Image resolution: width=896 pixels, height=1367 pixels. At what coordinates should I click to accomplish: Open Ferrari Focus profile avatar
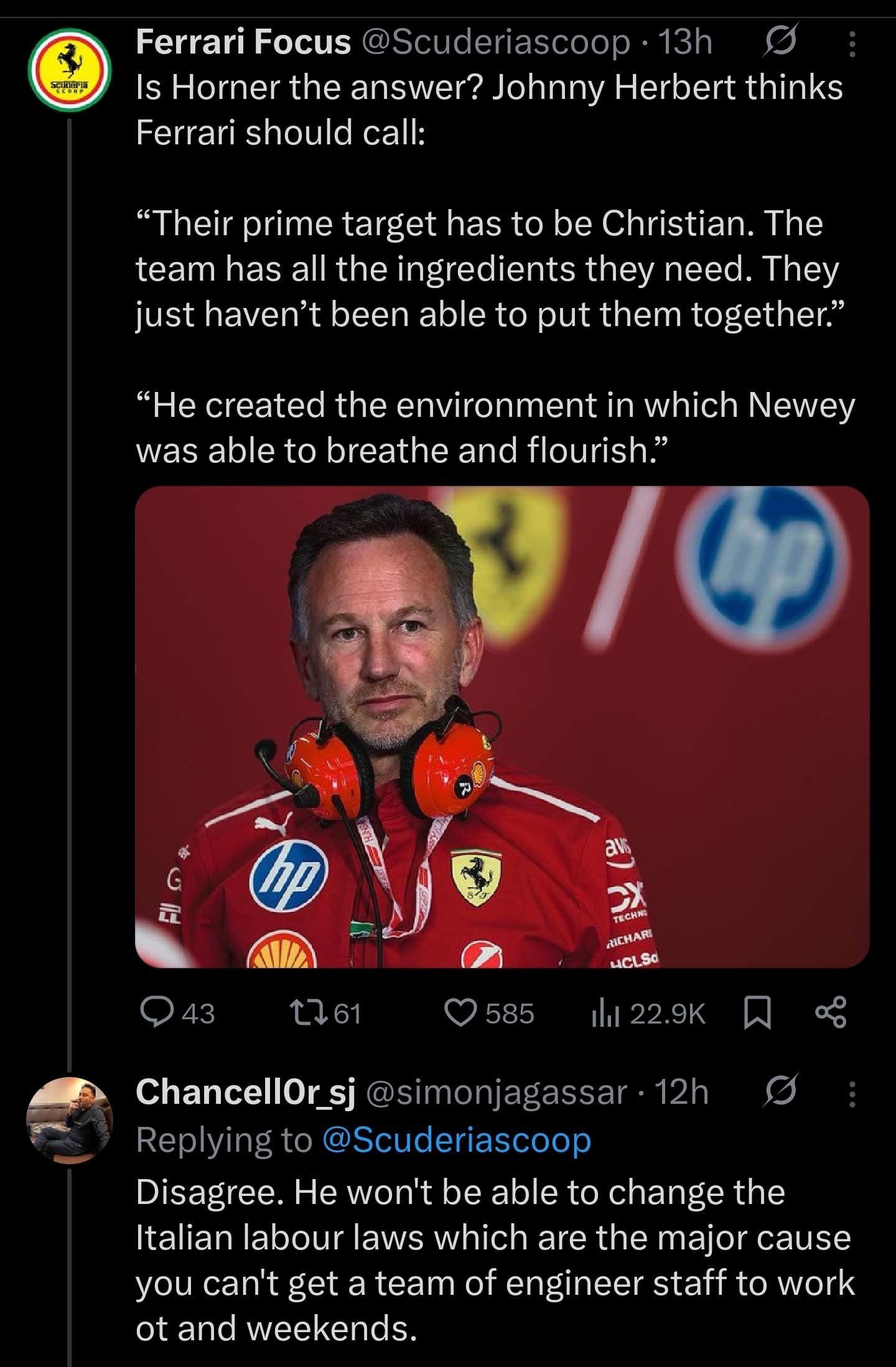click(68, 68)
